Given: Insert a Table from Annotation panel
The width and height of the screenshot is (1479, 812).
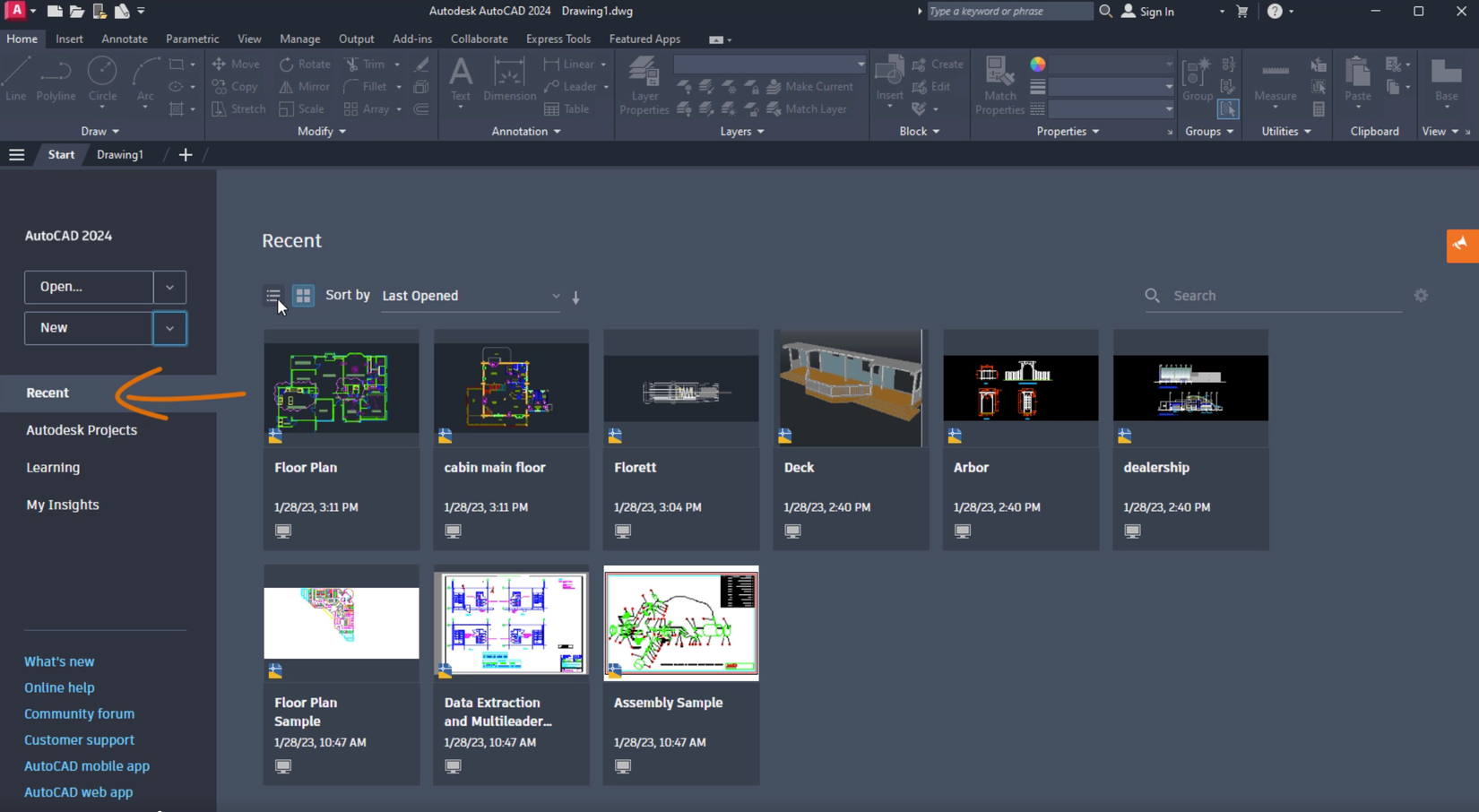Looking at the screenshot, I should (x=567, y=109).
